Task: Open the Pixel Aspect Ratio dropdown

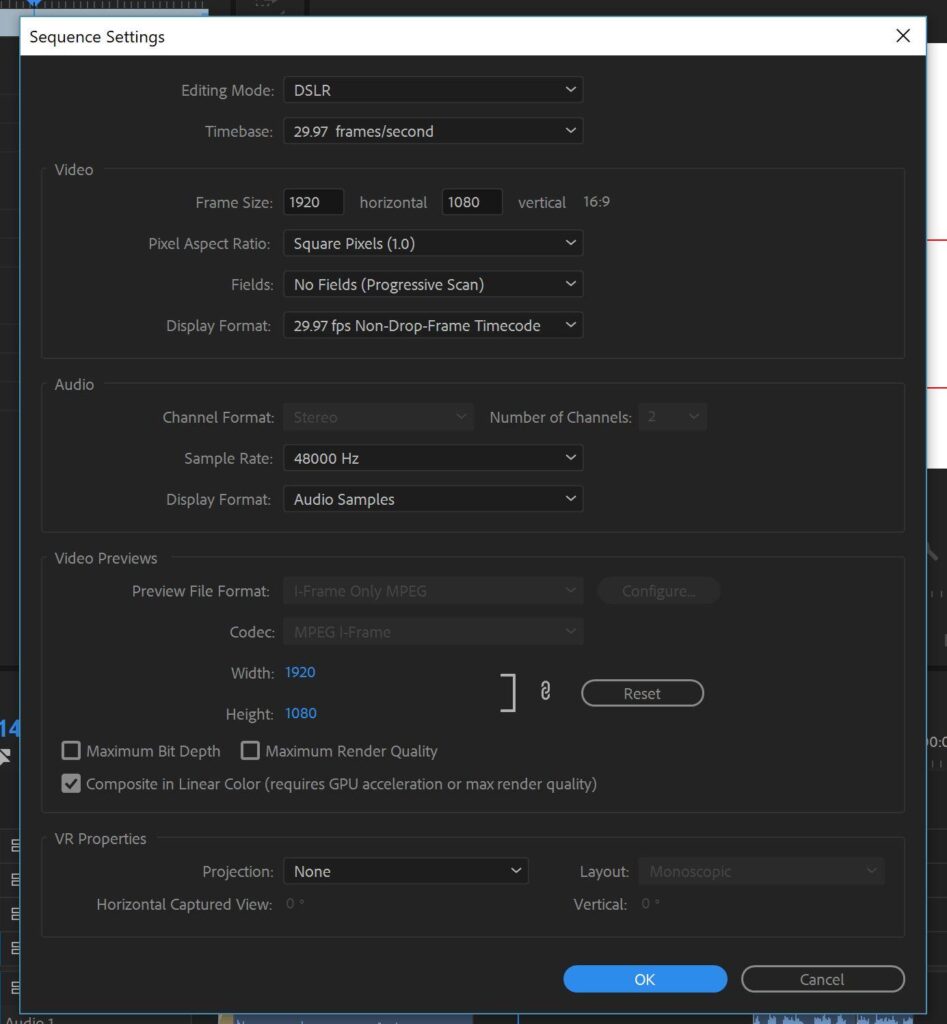Action: pyautogui.click(x=433, y=244)
